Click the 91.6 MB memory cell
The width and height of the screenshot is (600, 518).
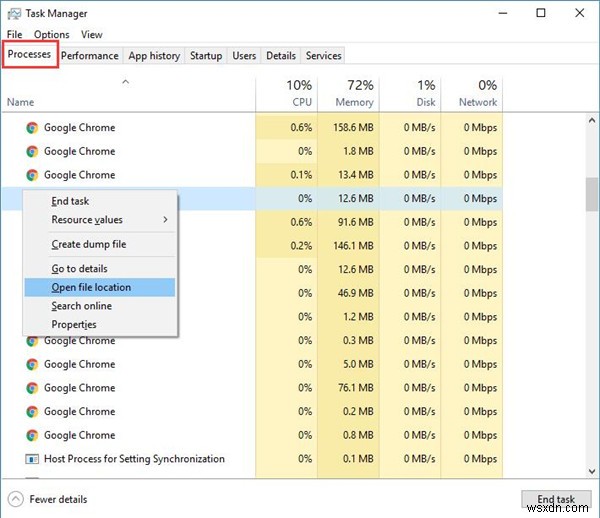(x=348, y=222)
